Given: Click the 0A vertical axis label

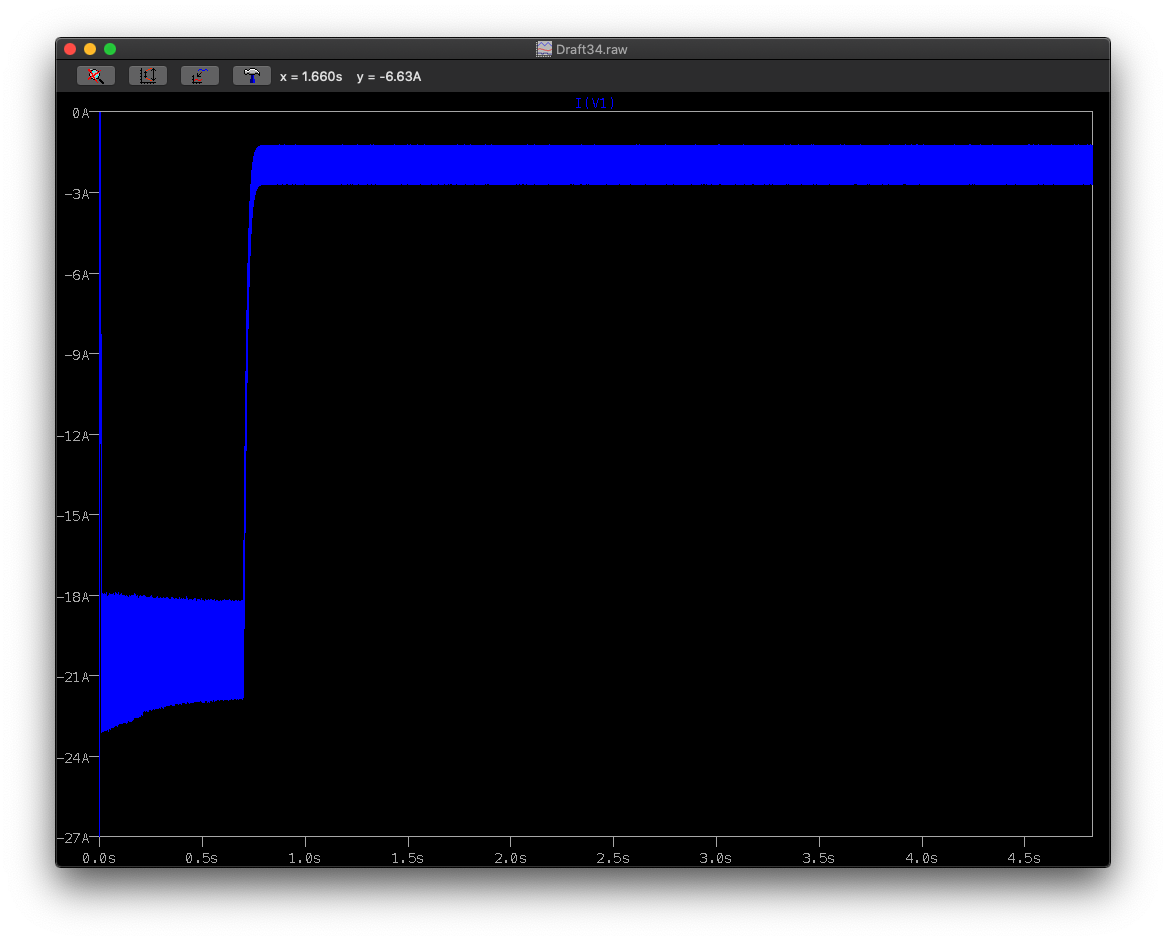Looking at the screenshot, I should click(x=80, y=113).
